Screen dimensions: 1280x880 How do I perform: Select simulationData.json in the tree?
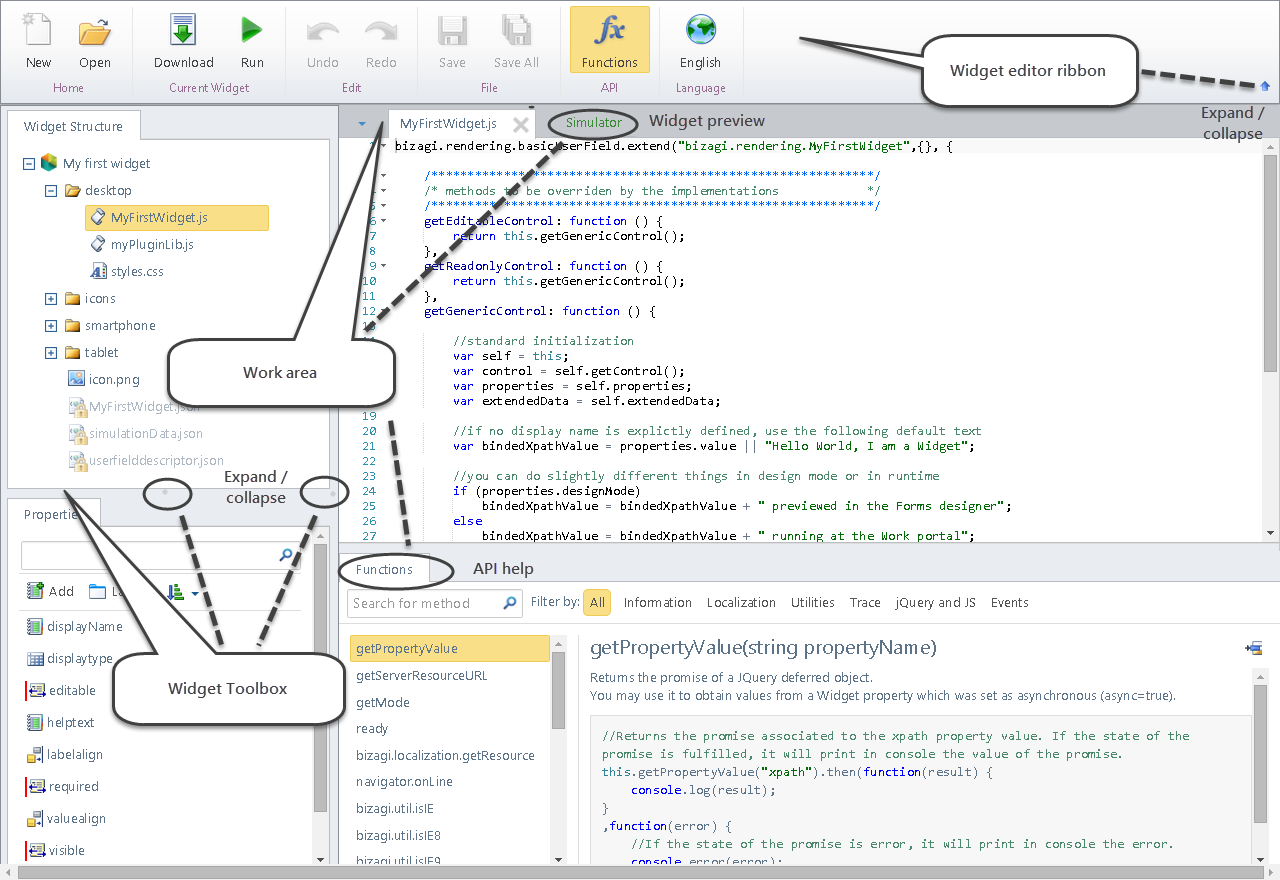[x=145, y=434]
